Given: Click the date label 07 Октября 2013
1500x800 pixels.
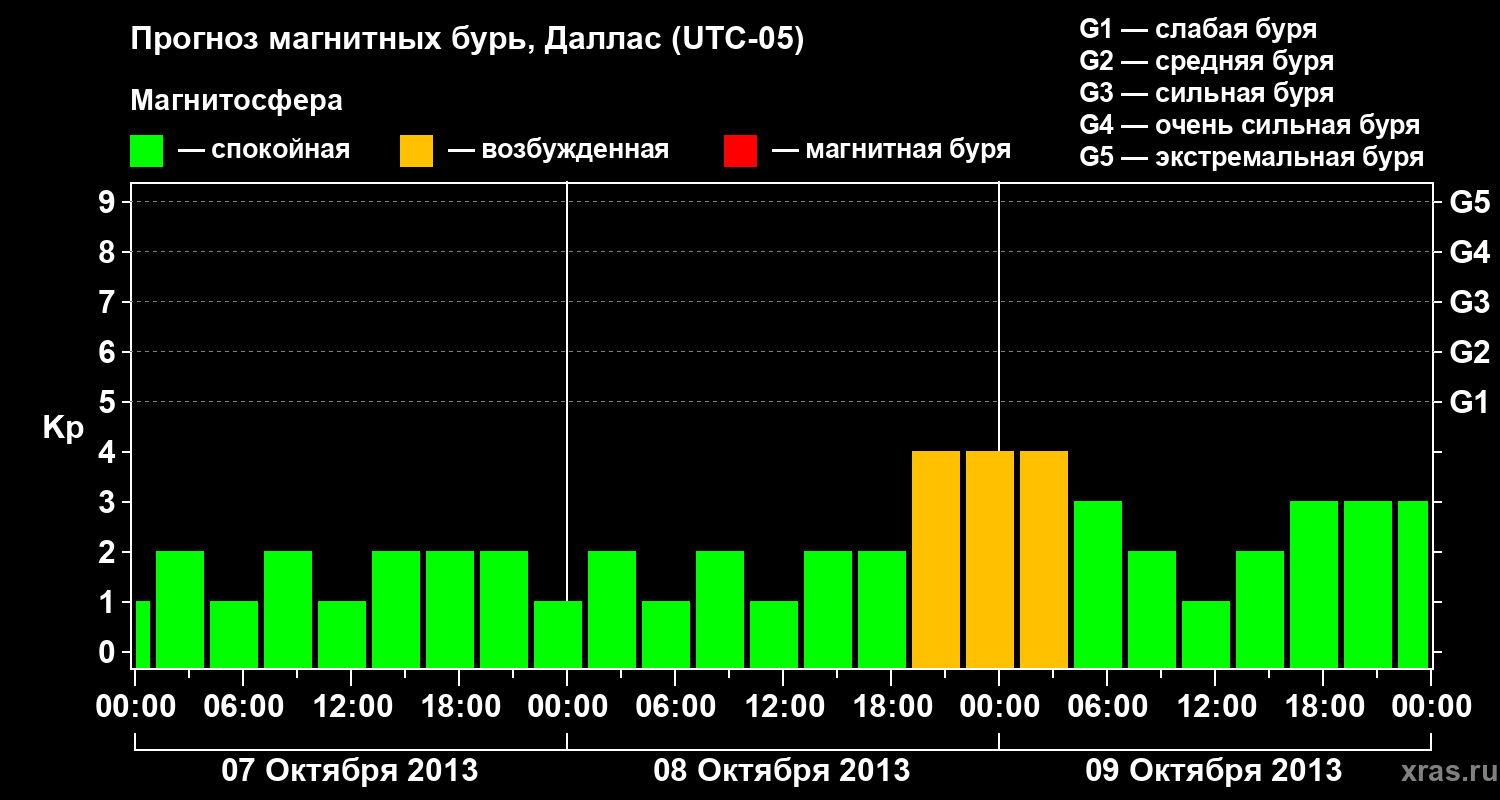Looking at the screenshot, I should click(350, 770).
